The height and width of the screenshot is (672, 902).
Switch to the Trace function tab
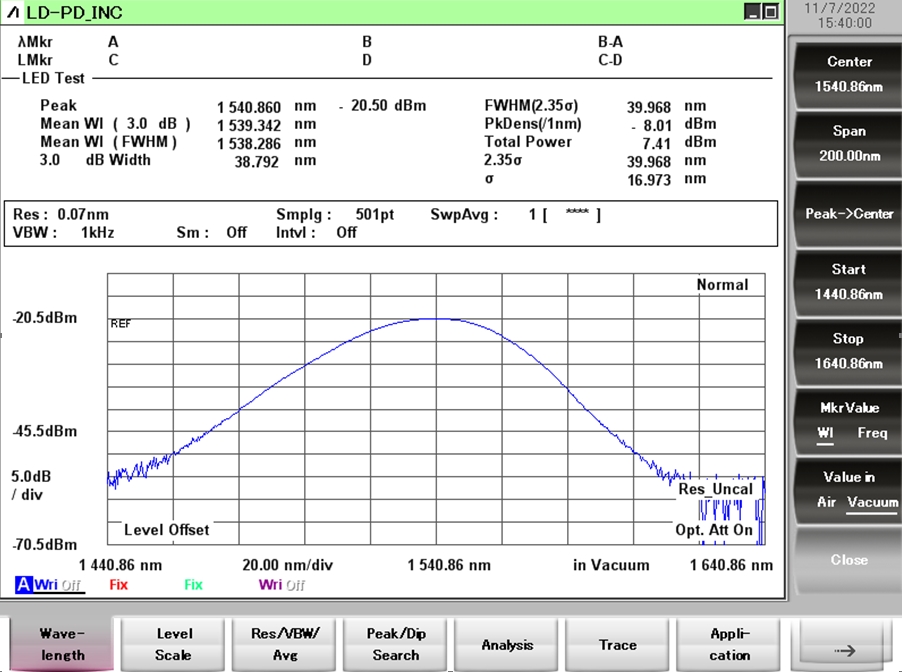[618, 645]
